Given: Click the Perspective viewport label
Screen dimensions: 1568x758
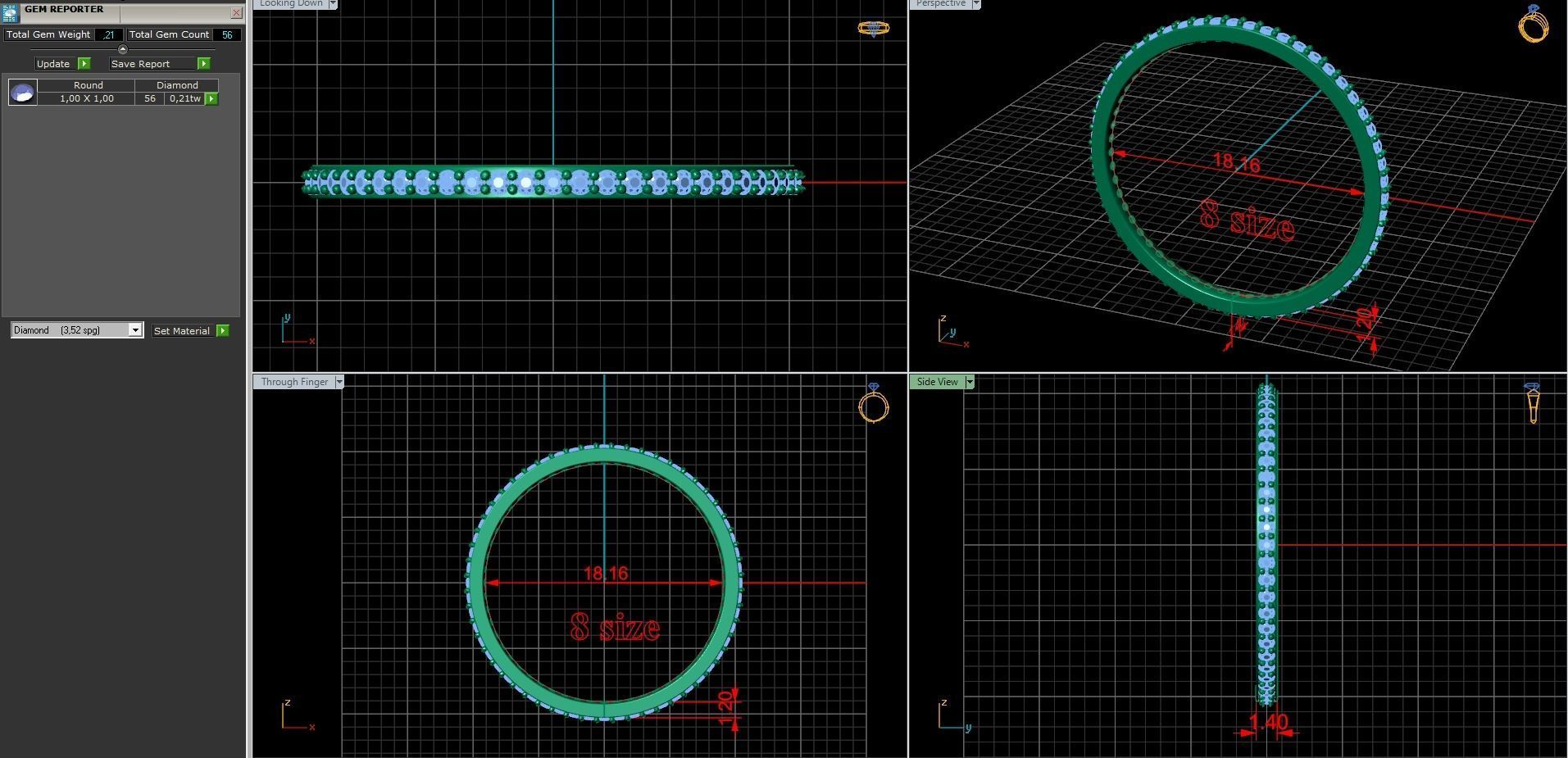Looking at the screenshot, I should point(940,3).
